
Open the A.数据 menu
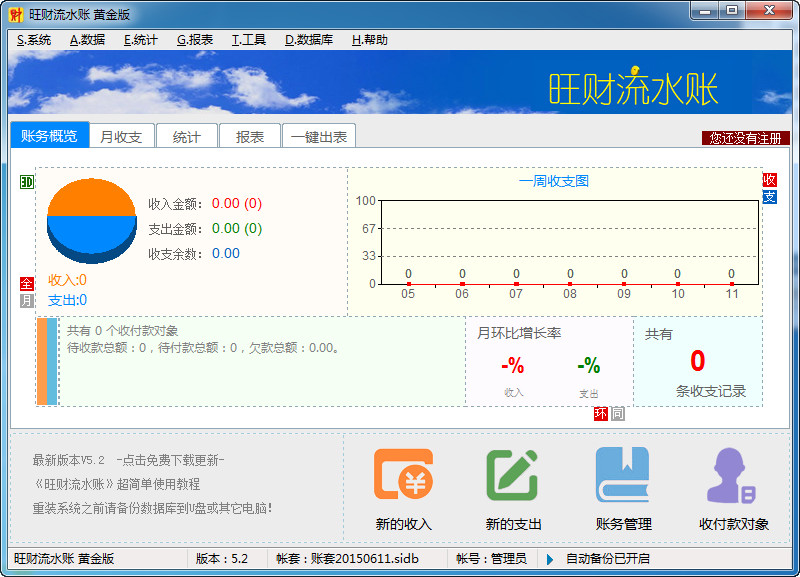[x=87, y=40]
